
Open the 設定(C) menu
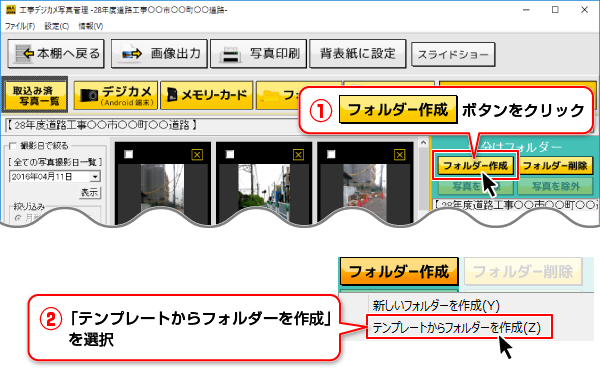[57, 26]
